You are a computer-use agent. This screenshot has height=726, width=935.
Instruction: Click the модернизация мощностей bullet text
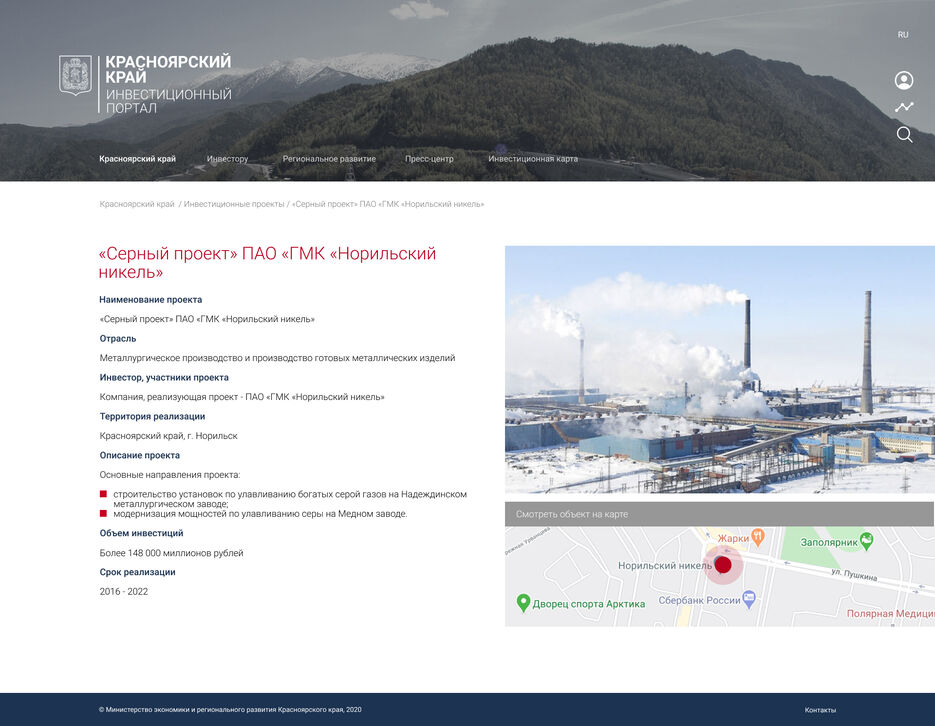tap(261, 514)
